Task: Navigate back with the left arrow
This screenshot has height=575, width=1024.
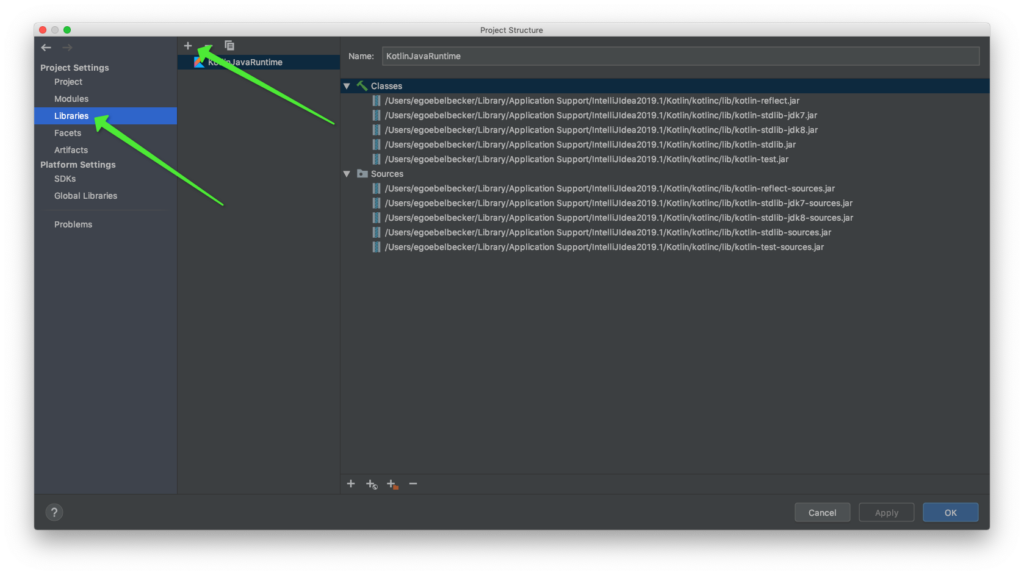Action: pyautogui.click(x=46, y=47)
